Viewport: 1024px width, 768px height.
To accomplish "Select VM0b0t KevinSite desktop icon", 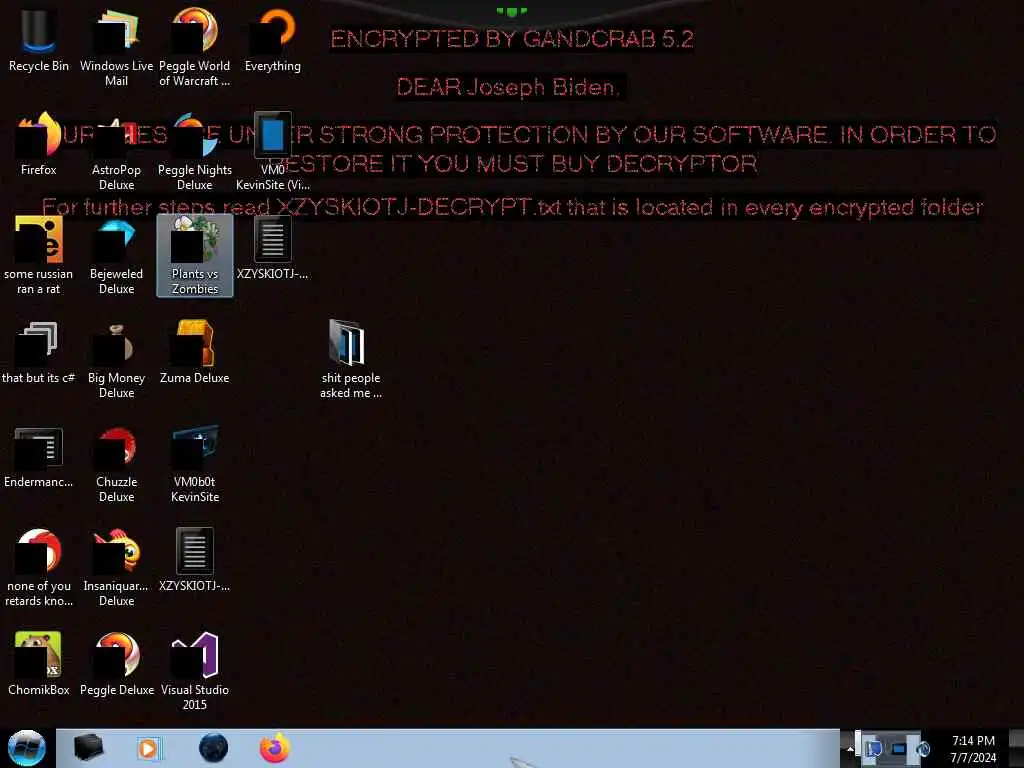I will (195, 462).
